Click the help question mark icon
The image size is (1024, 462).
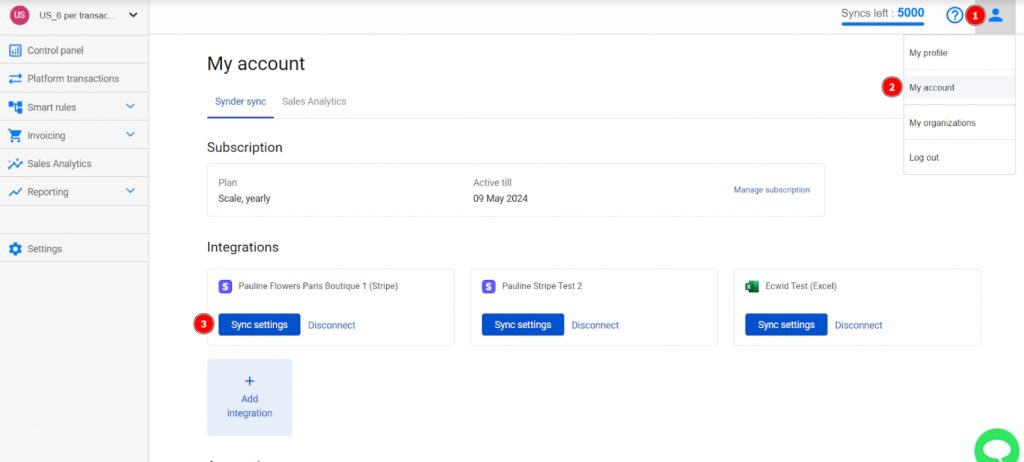(954, 14)
